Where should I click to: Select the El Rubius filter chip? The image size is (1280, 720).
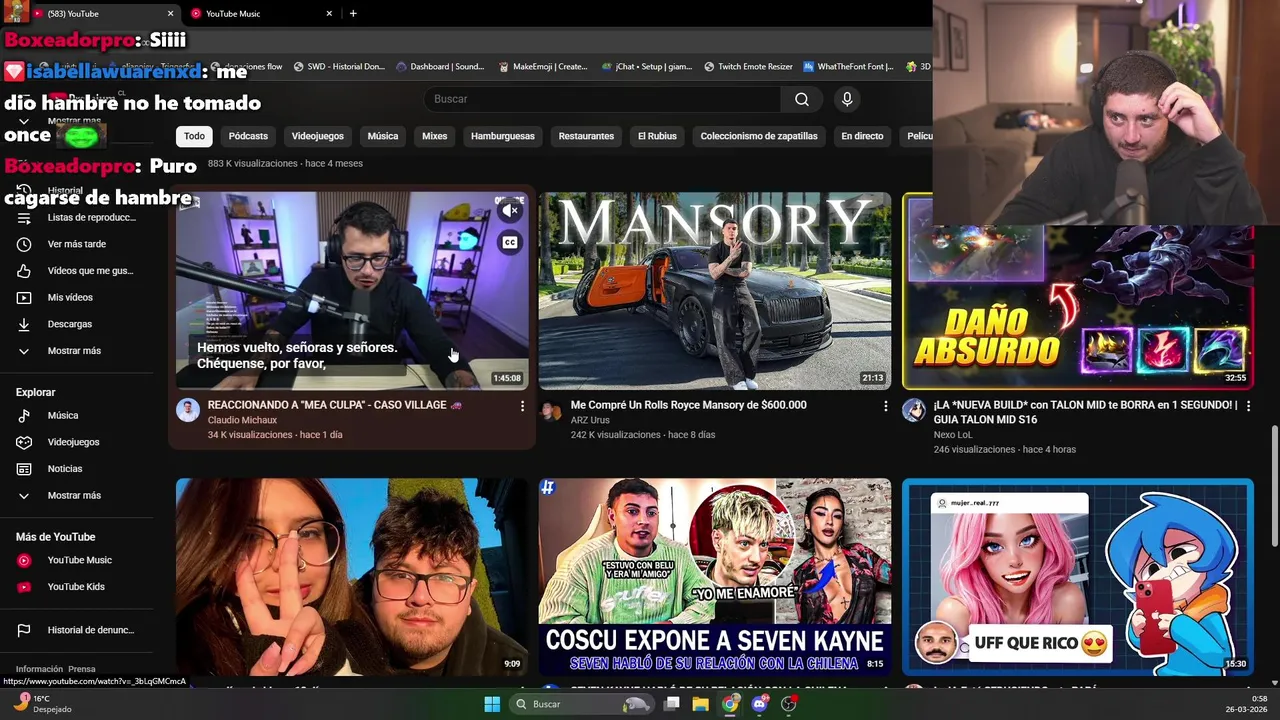[x=657, y=136]
